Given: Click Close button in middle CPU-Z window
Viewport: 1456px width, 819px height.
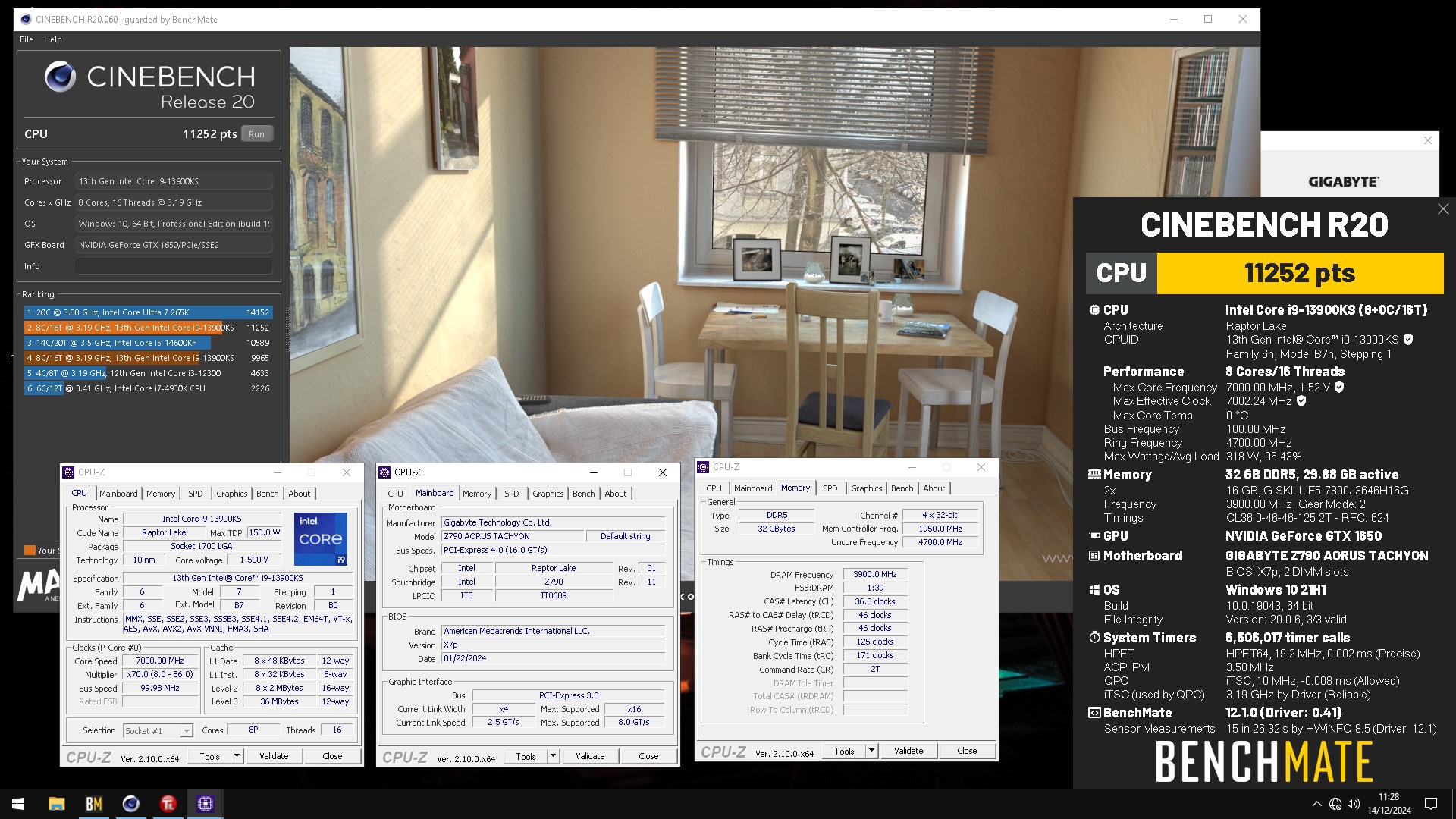Looking at the screenshot, I should coord(648,756).
